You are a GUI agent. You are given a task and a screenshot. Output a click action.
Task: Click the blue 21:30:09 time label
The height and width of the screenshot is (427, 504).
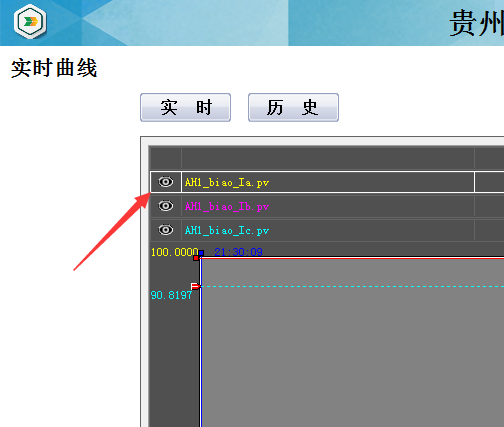238,252
